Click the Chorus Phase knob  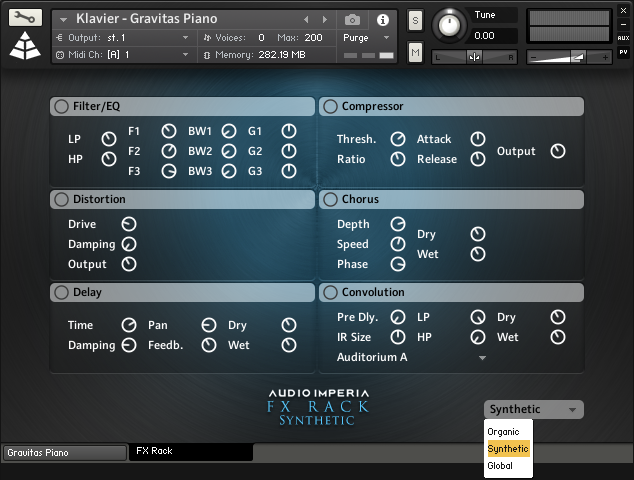point(398,264)
